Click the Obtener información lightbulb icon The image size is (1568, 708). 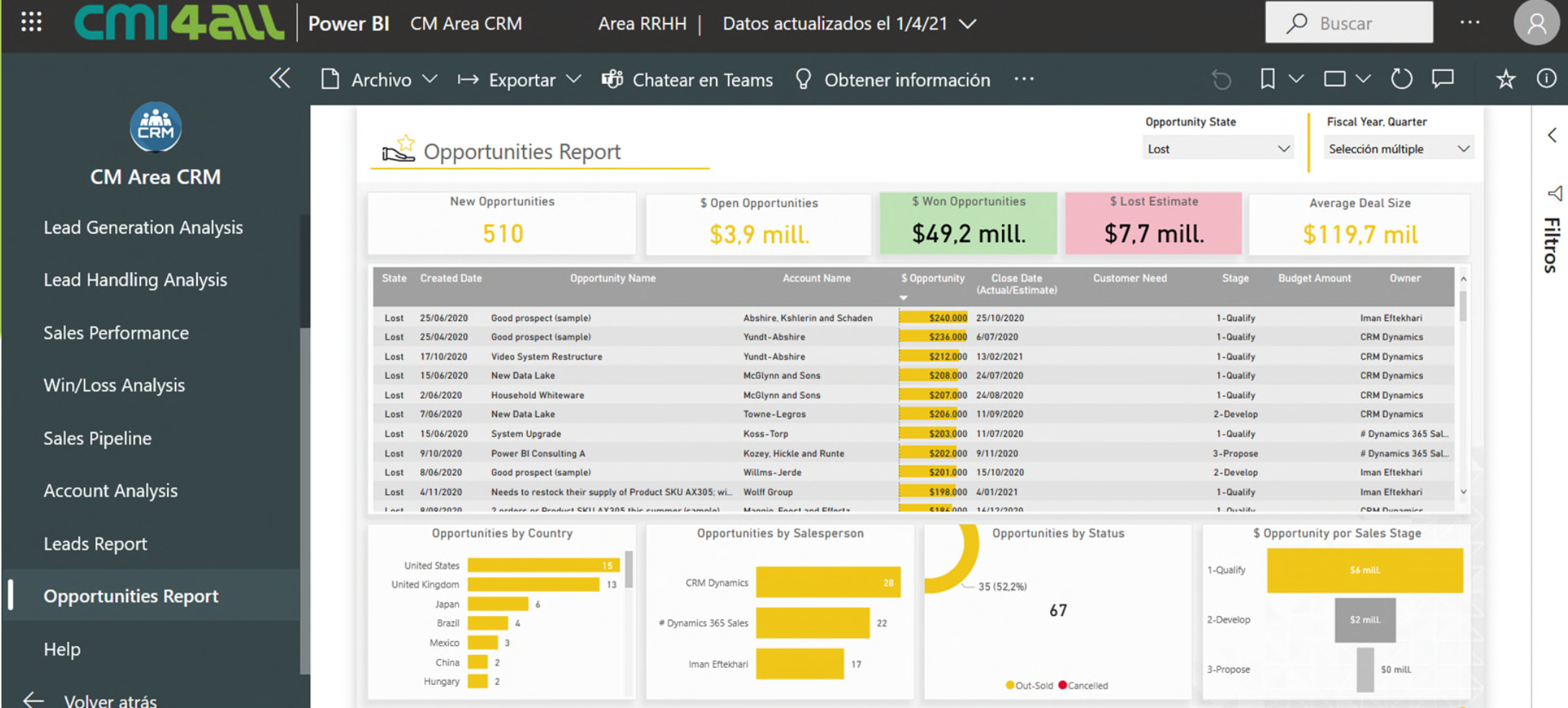pyautogui.click(x=803, y=79)
